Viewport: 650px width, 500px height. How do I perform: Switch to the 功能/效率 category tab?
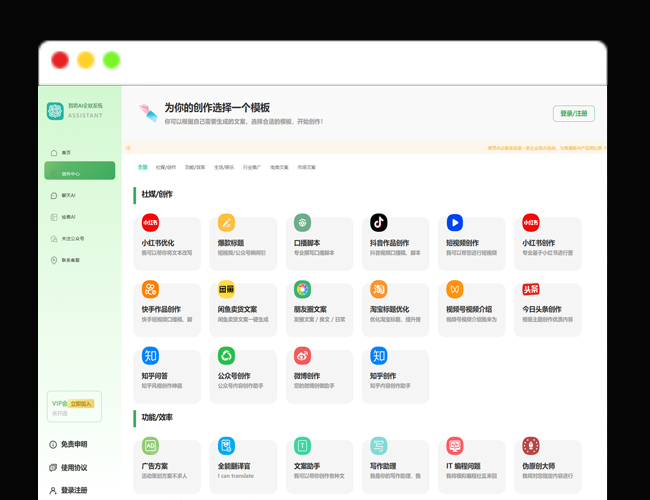[195, 167]
